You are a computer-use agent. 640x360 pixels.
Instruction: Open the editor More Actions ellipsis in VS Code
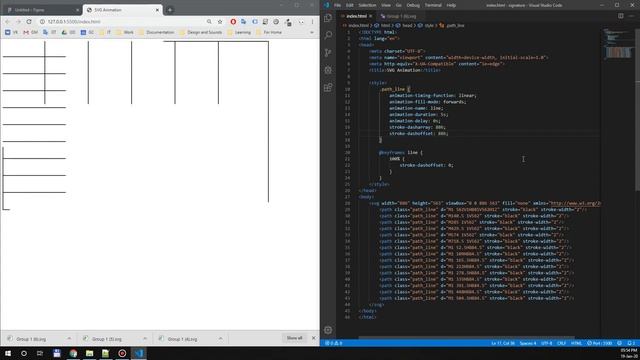pos(632,16)
